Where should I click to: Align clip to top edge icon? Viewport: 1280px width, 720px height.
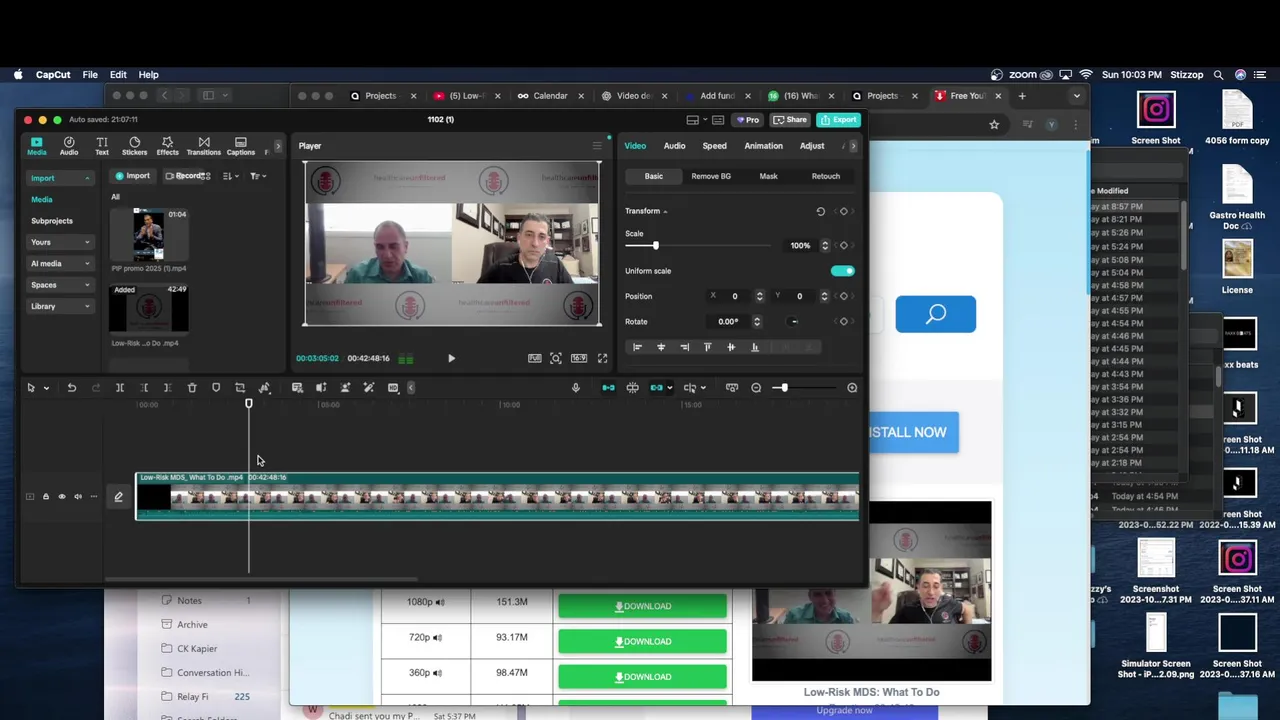point(707,347)
